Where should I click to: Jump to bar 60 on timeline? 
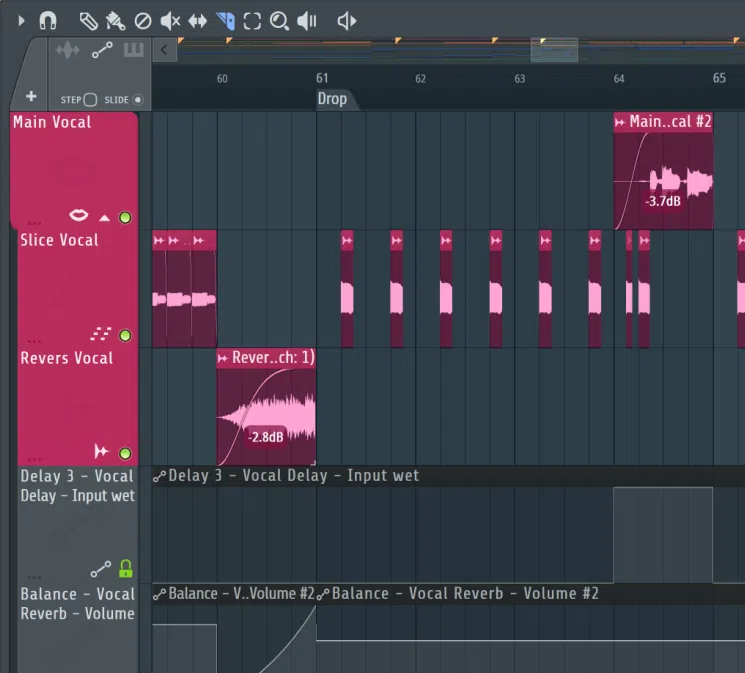click(222, 79)
